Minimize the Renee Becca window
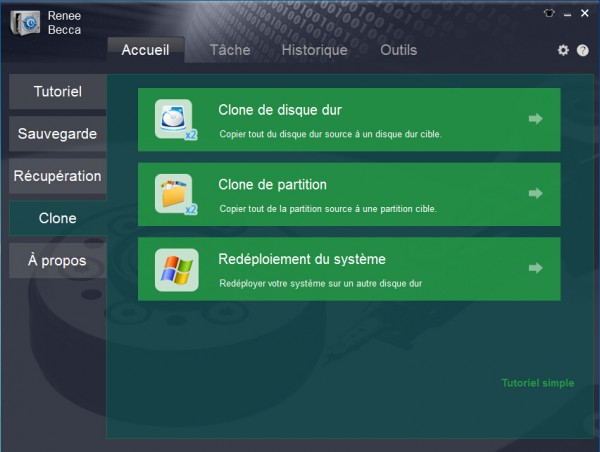 coord(567,14)
